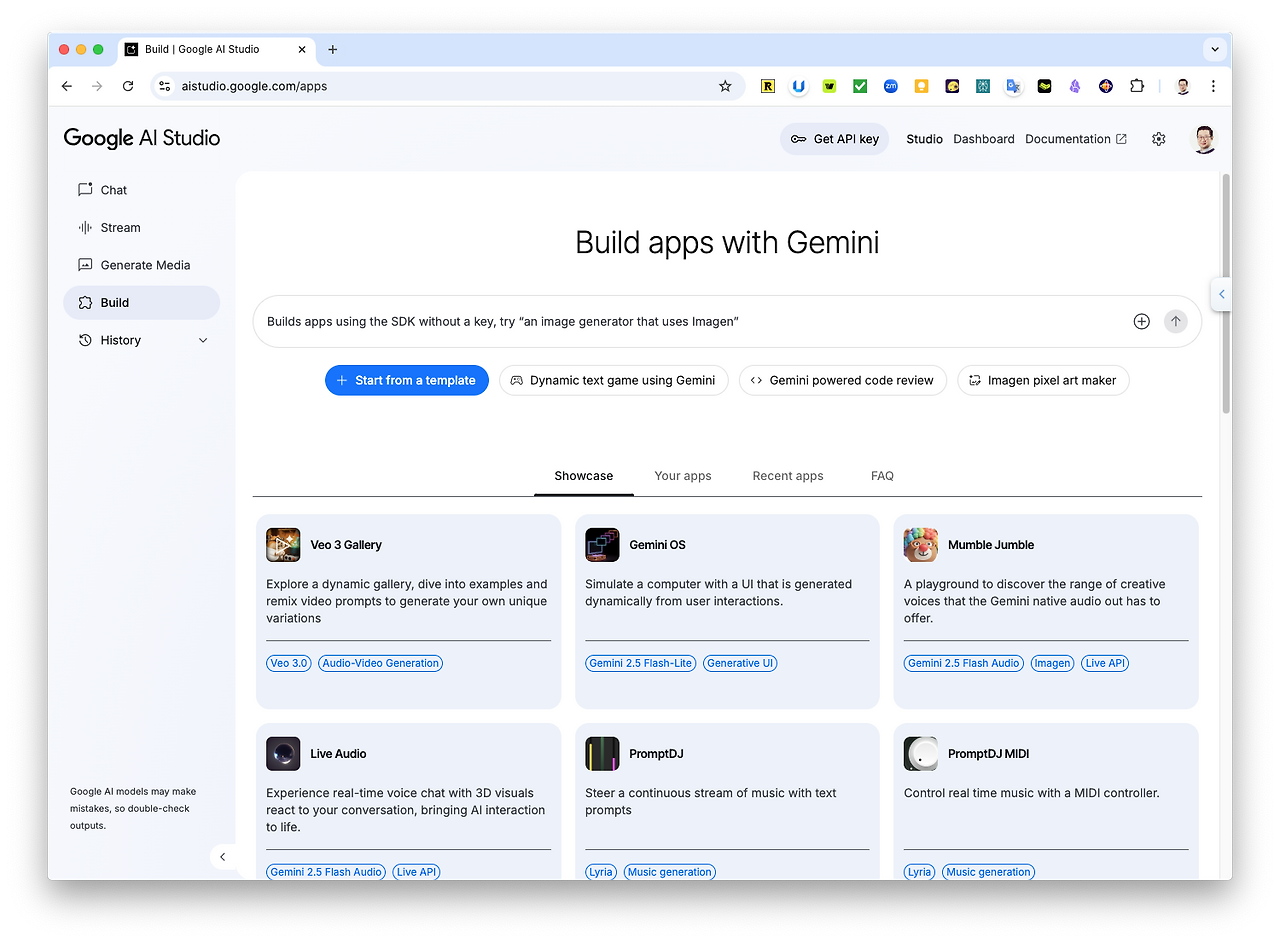Open the PromptDJ MIDI app card
This screenshot has width=1280, height=943.
[1046, 802]
